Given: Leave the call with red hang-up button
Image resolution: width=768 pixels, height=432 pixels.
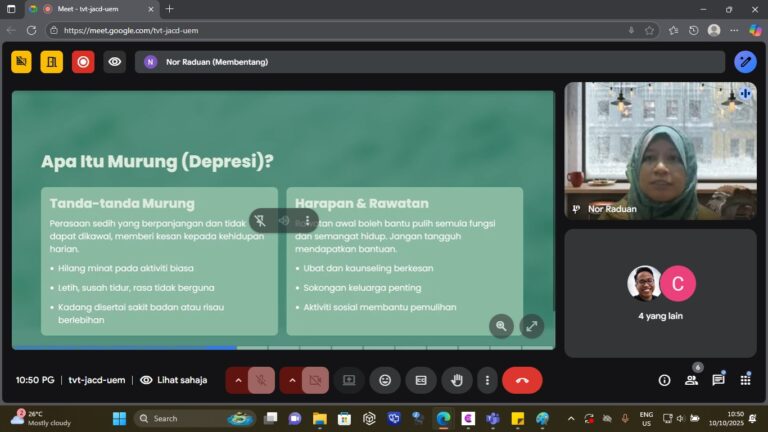Looking at the screenshot, I should 522,380.
